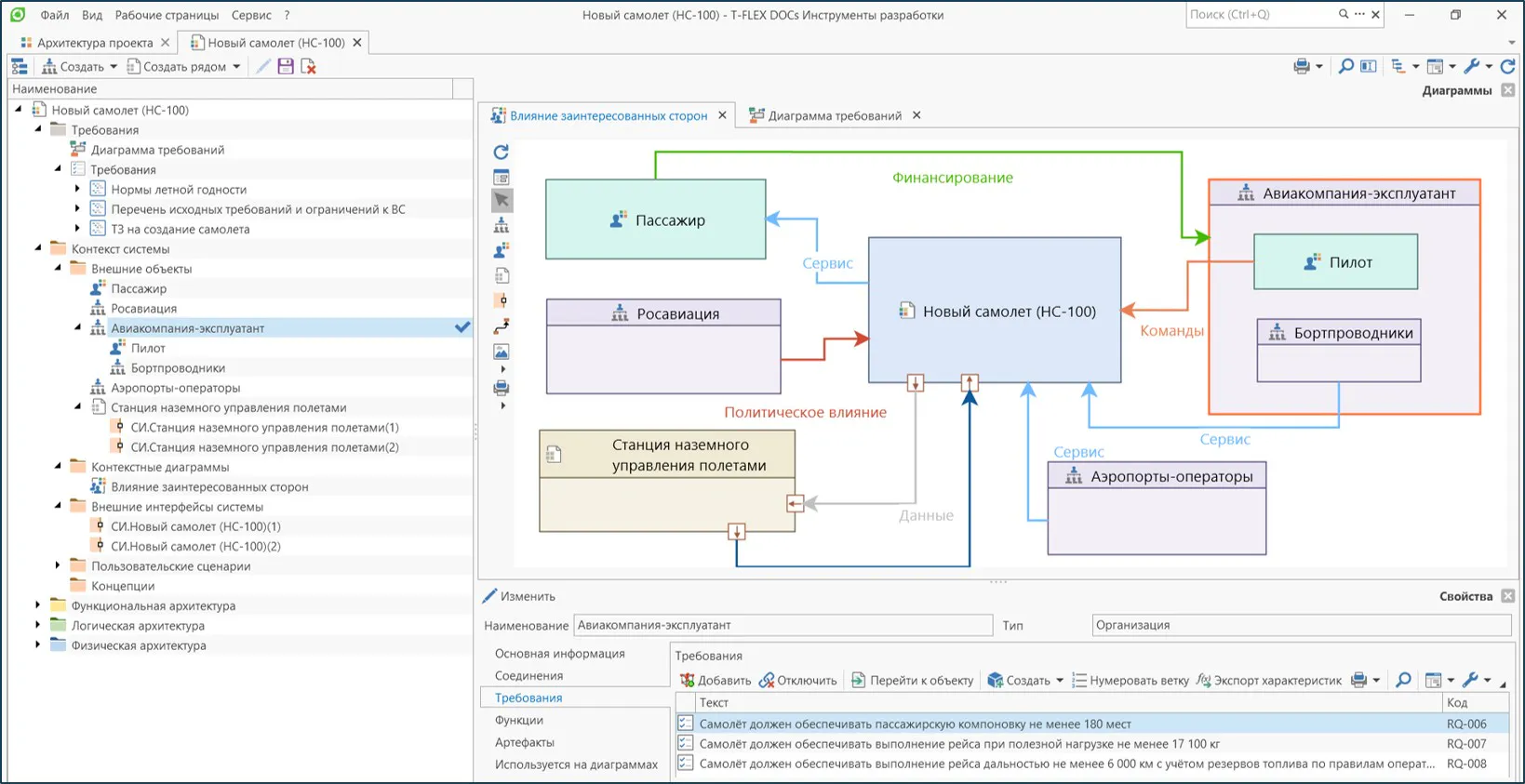Open the Рабочие страницы menu
This screenshot has height=784, width=1525.
coord(167,15)
